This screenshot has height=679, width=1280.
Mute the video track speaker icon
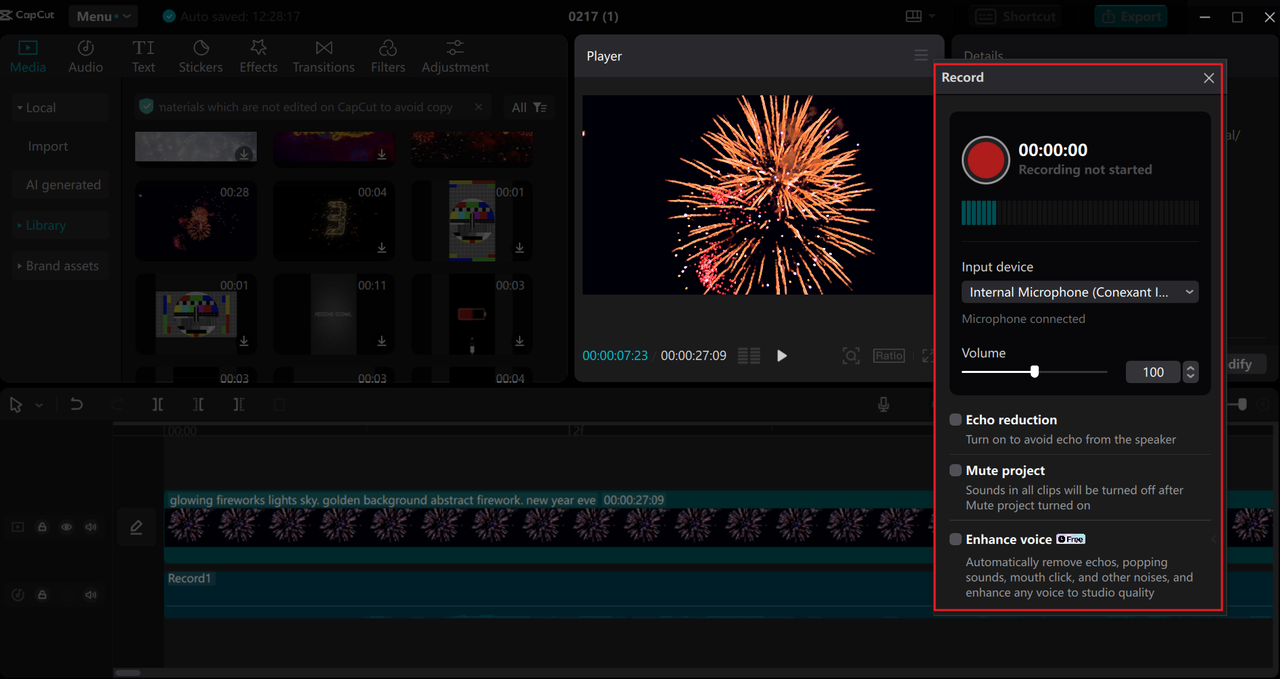click(x=91, y=527)
